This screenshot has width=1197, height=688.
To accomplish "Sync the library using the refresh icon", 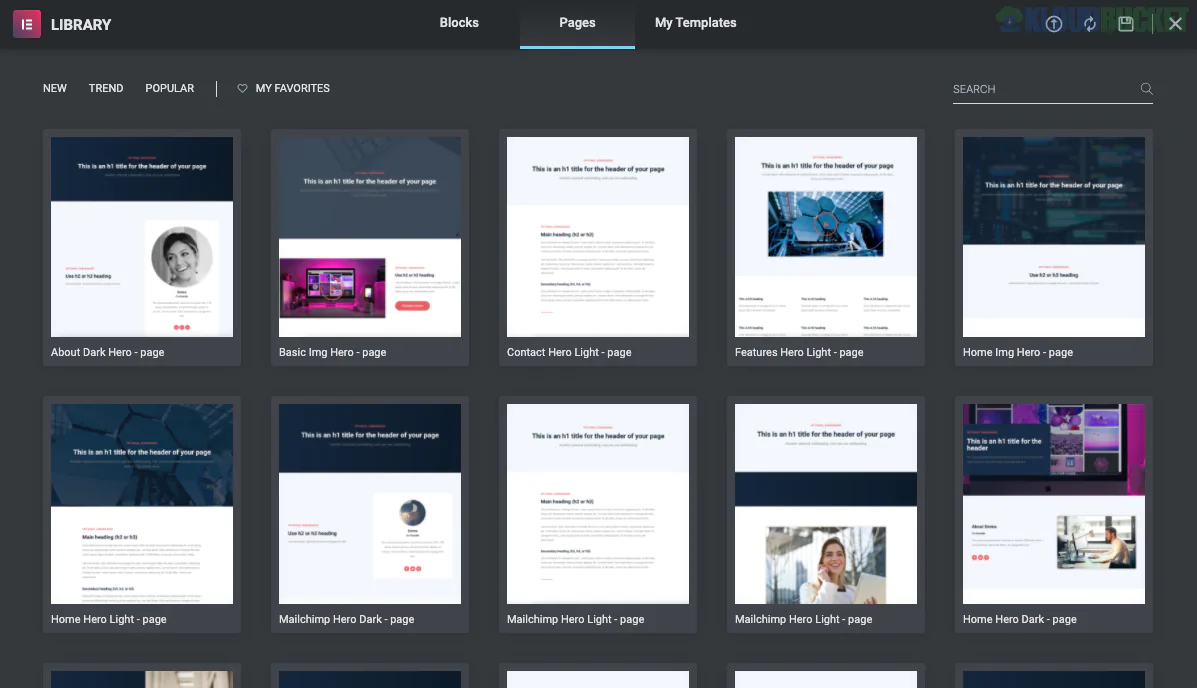I will 1091,24.
